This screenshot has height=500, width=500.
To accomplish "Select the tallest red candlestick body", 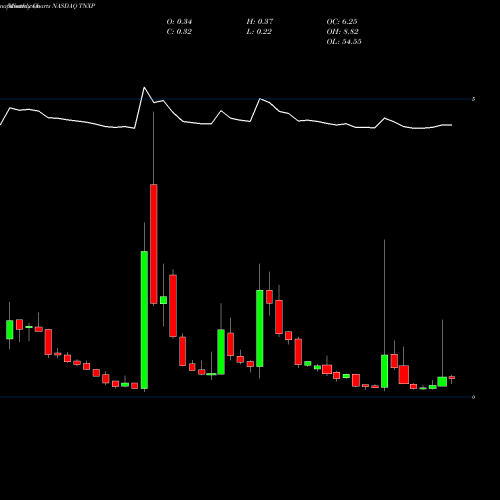I will [x=154, y=244].
